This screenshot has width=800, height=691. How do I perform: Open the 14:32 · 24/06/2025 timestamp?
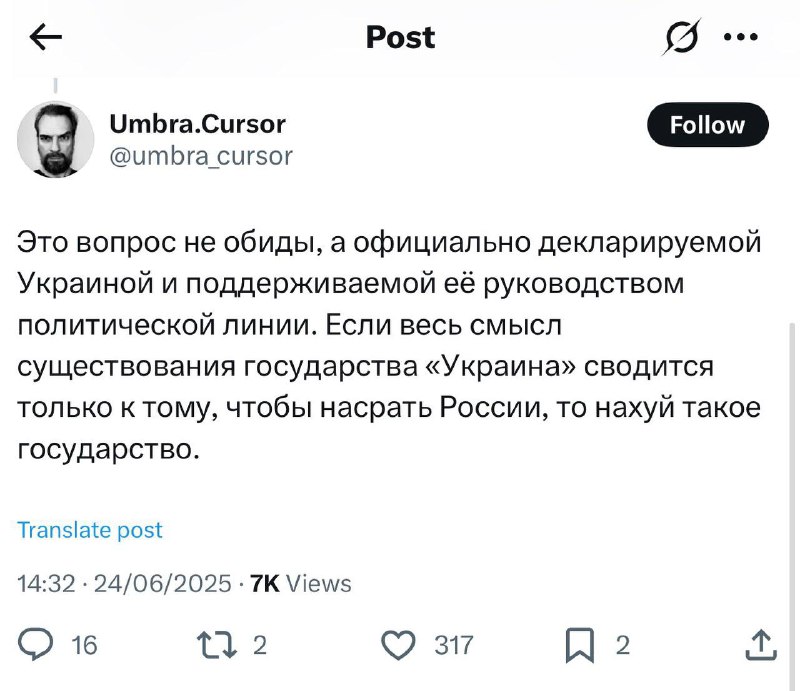pos(124,584)
